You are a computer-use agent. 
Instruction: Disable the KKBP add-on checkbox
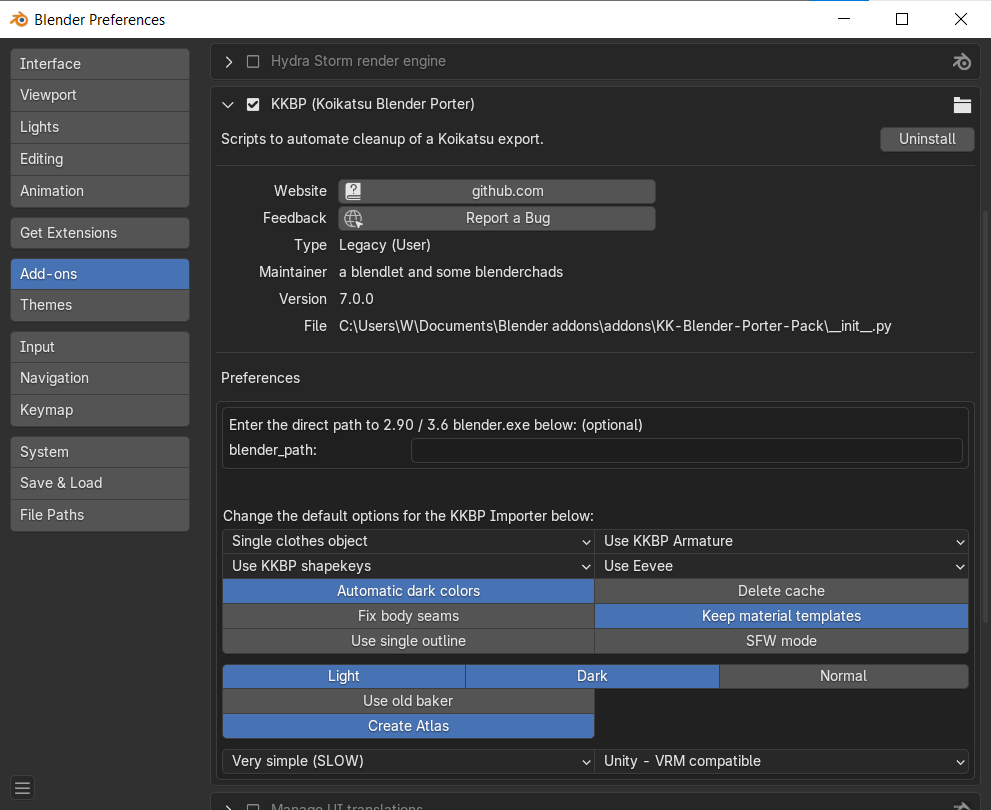coord(253,104)
